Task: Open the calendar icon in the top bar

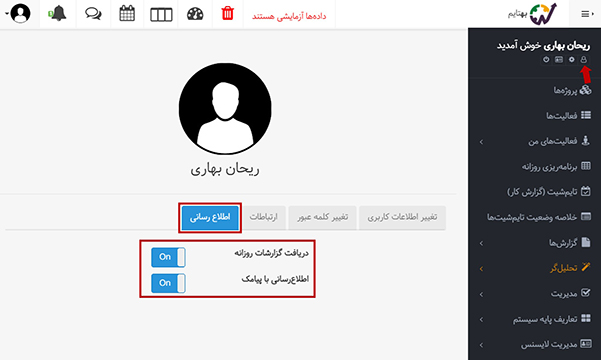Action: [x=127, y=14]
